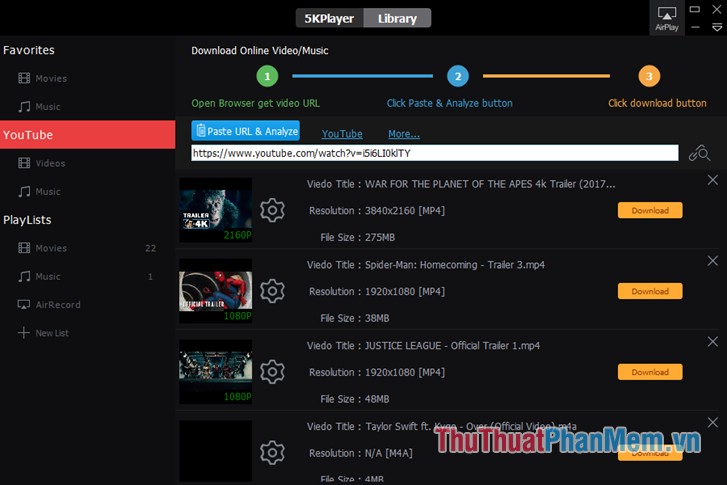Open the AirRecord playlist
This screenshot has height=485, width=727.
coord(49,305)
